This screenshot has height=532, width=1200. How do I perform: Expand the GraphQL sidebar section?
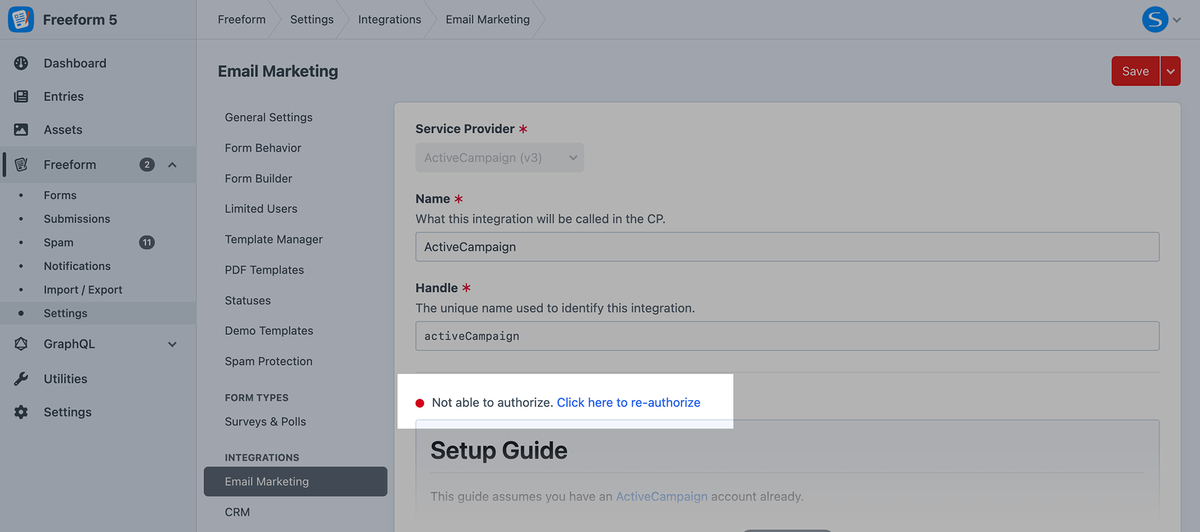pos(172,344)
